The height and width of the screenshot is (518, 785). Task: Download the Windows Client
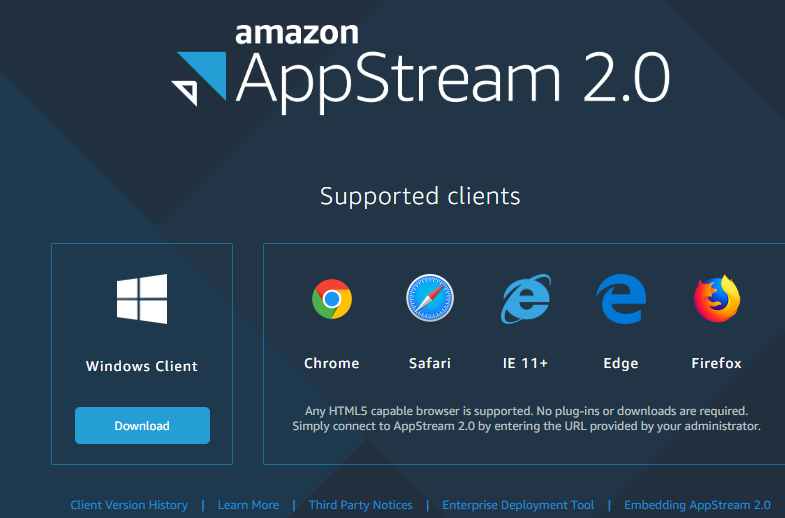(x=142, y=425)
